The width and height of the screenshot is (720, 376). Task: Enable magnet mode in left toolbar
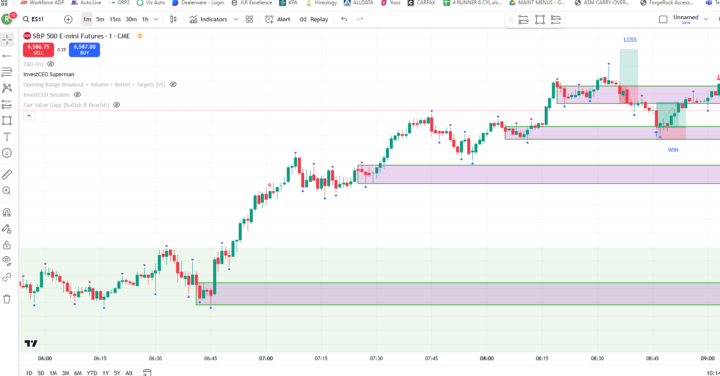7,213
